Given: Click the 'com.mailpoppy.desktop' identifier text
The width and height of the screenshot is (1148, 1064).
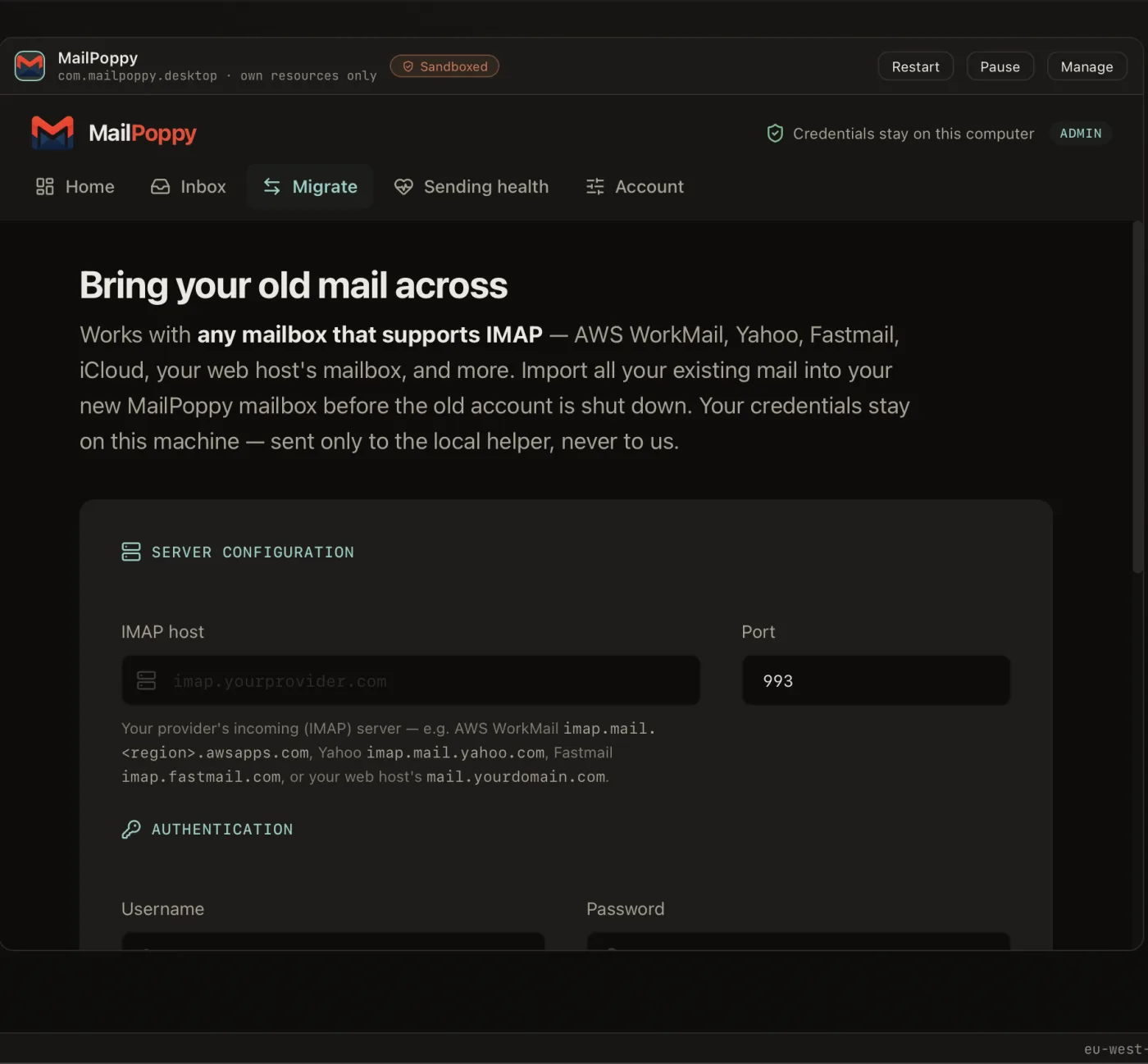Looking at the screenshot, I should [x=138, y=76].
